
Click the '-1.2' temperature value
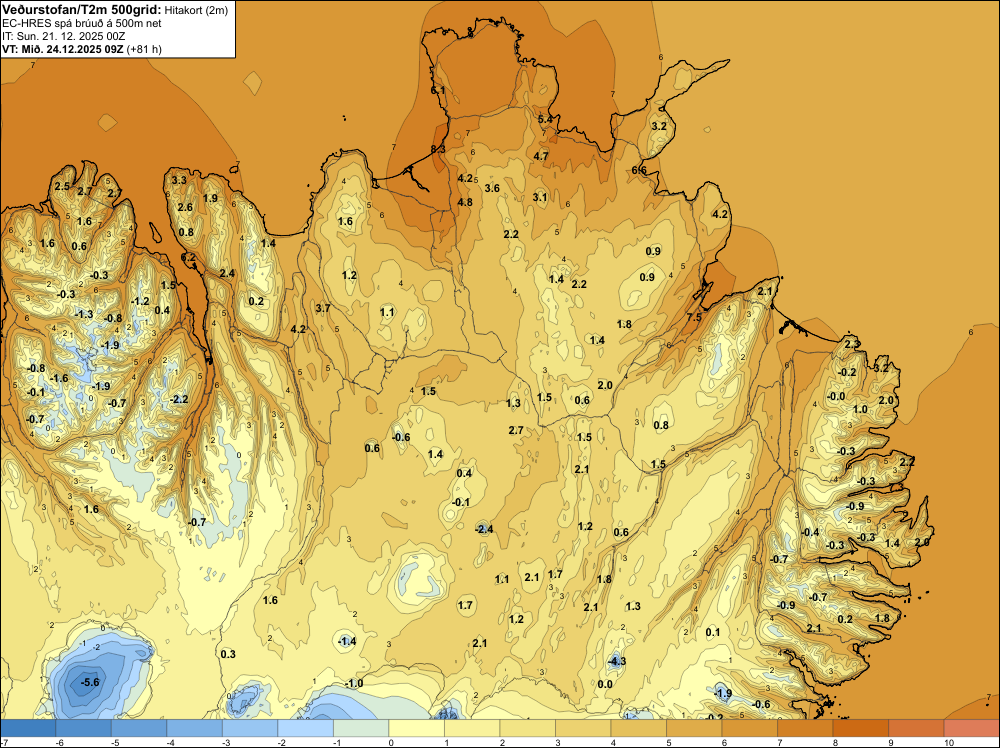pyautogui.click(x=140, y=301)
